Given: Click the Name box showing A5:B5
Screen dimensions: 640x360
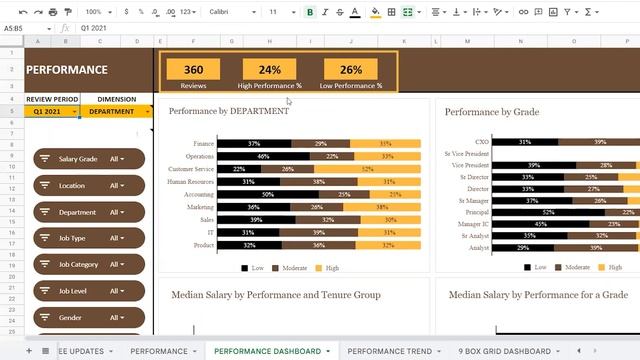Looking at the screenshot, I should point(27,28).
